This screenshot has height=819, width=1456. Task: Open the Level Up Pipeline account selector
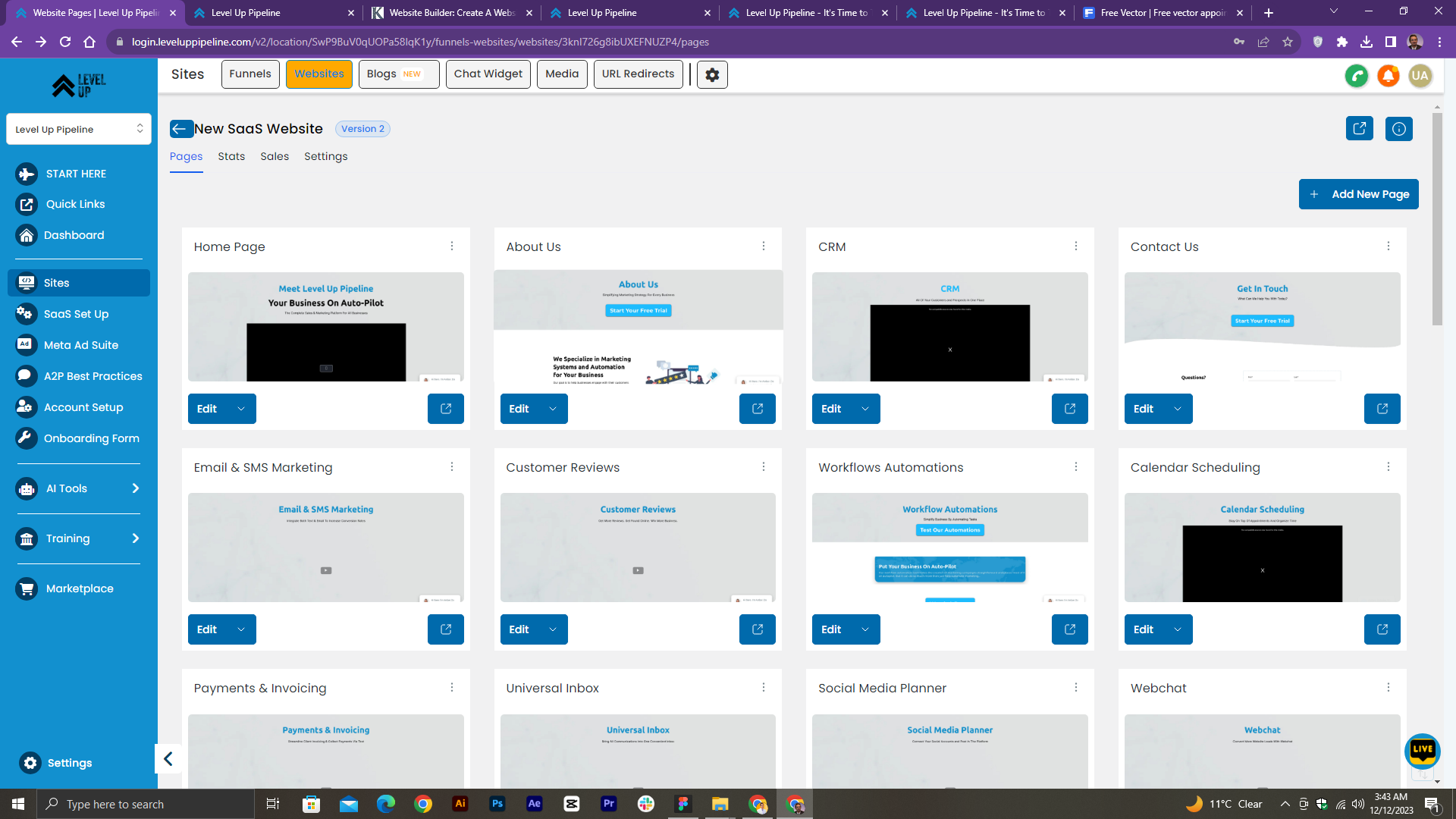pos(79,129)
